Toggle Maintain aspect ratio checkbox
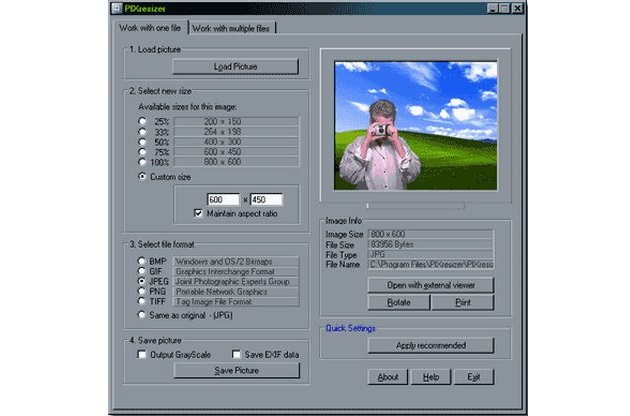This screenshot has height=416, width=630. pos(198,213)
